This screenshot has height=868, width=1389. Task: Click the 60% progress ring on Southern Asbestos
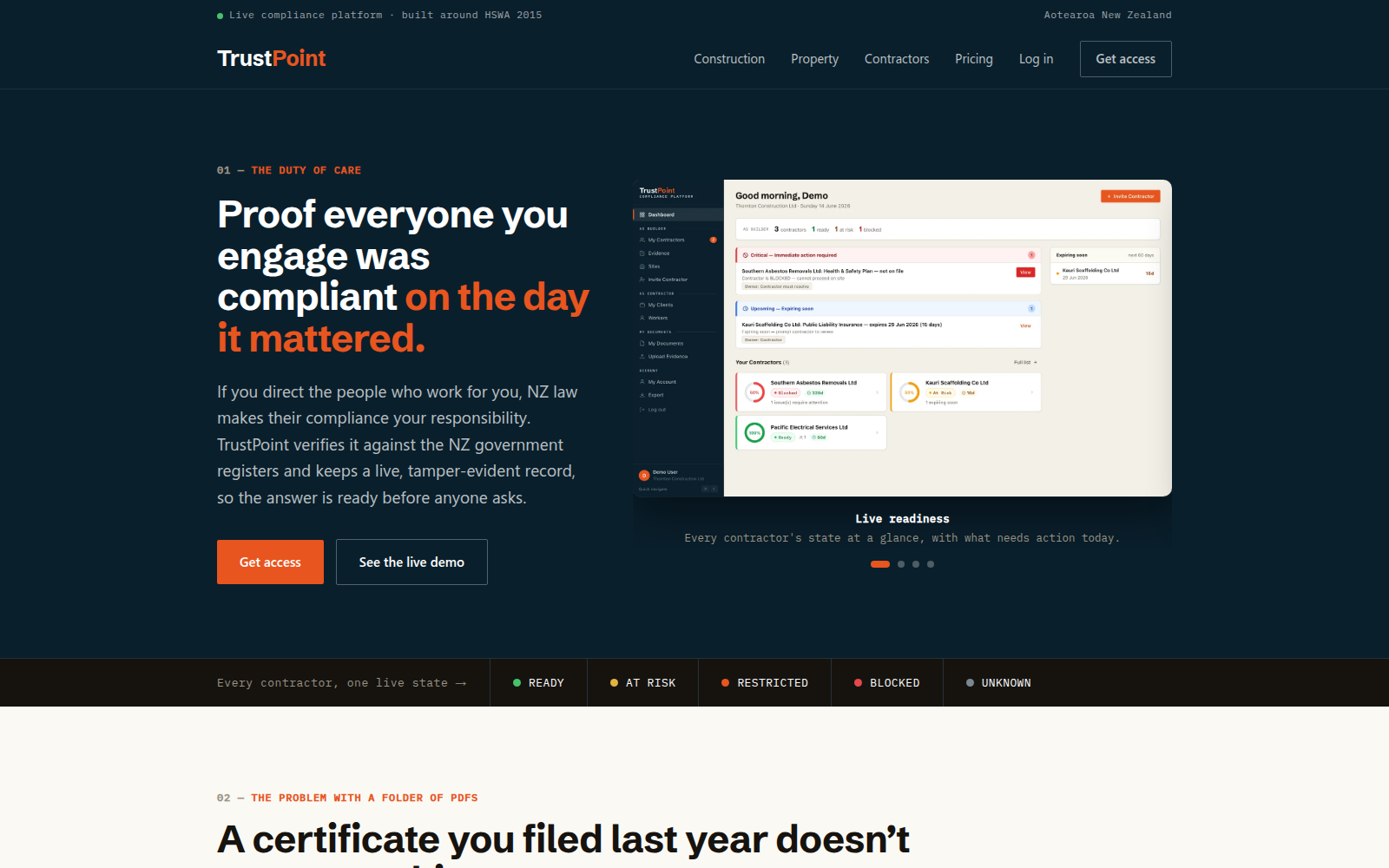(x=754, y=392)
